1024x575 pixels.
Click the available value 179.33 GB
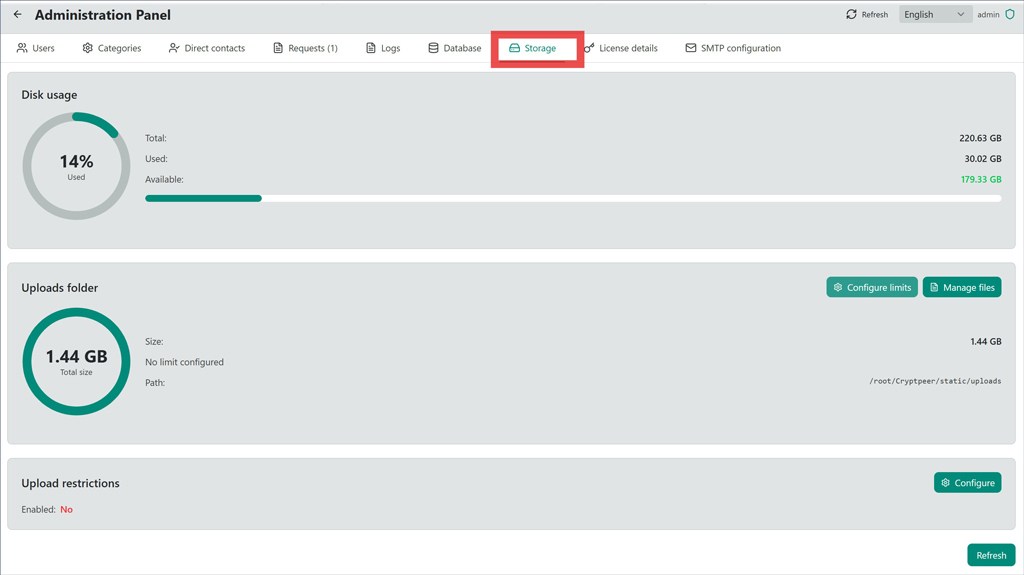(x=981, y=179)
